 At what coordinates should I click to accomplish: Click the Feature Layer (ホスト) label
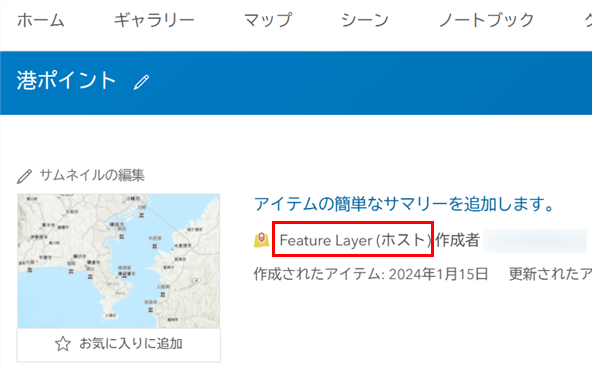pyautogui.click(x=355, y=240)
